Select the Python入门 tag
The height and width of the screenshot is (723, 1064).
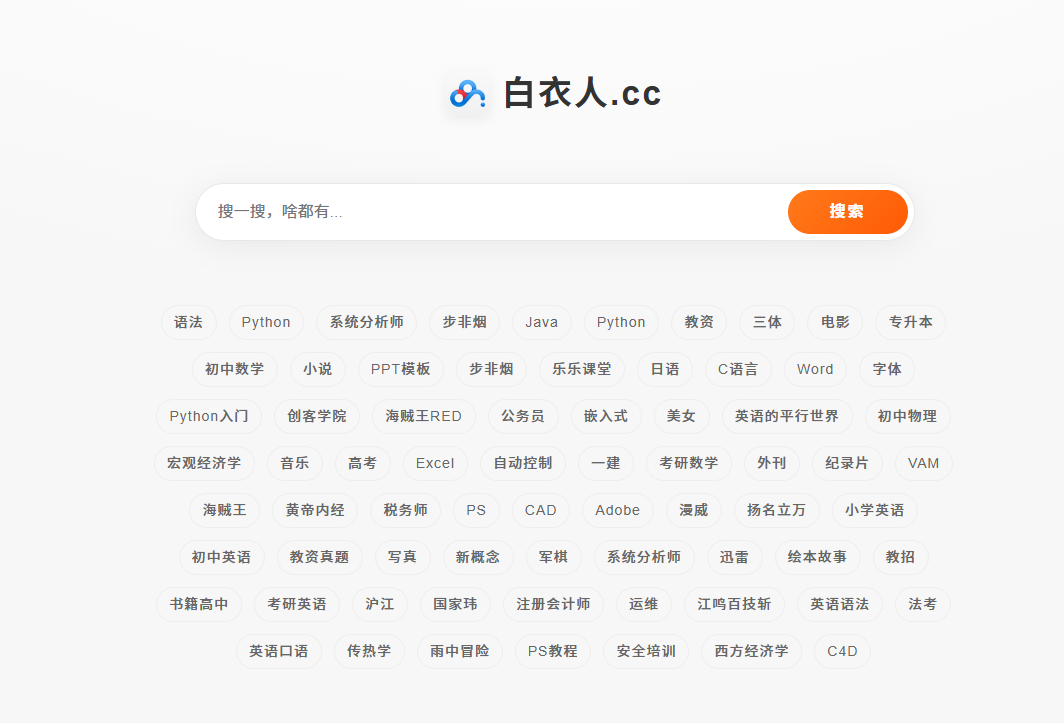coord(209,416)
